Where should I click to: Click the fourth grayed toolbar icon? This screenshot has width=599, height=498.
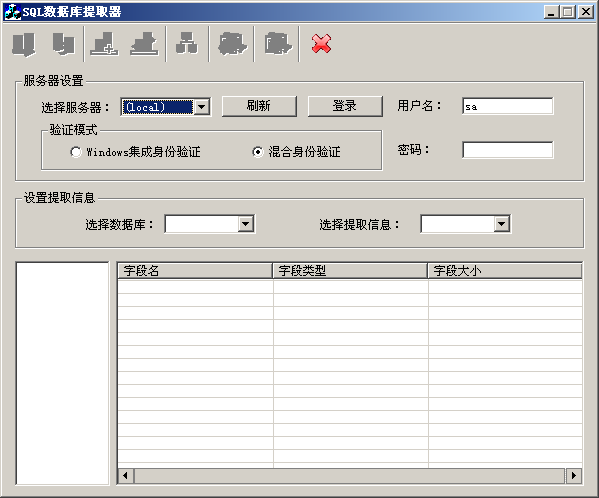[144, 44]
